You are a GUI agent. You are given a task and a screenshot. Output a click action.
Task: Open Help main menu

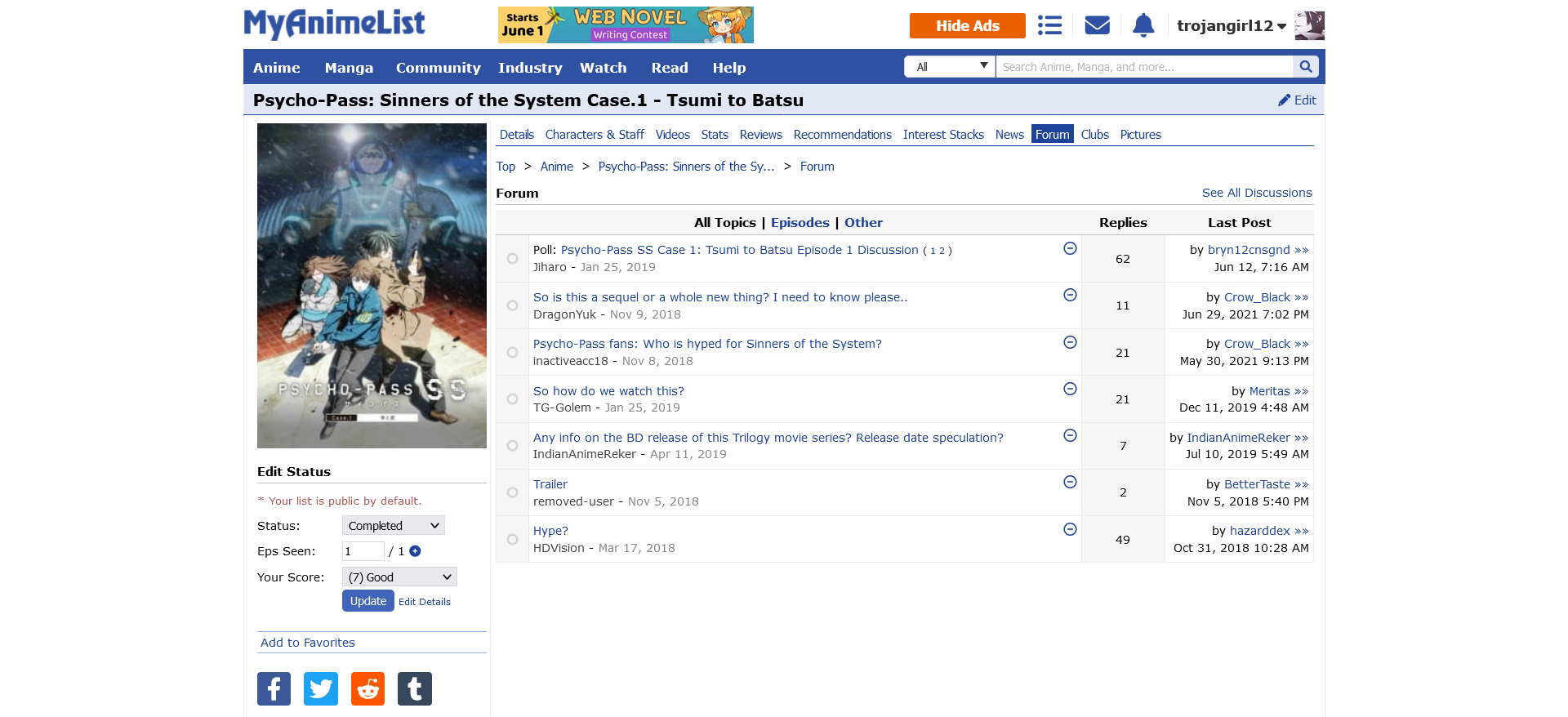[729, 68]
